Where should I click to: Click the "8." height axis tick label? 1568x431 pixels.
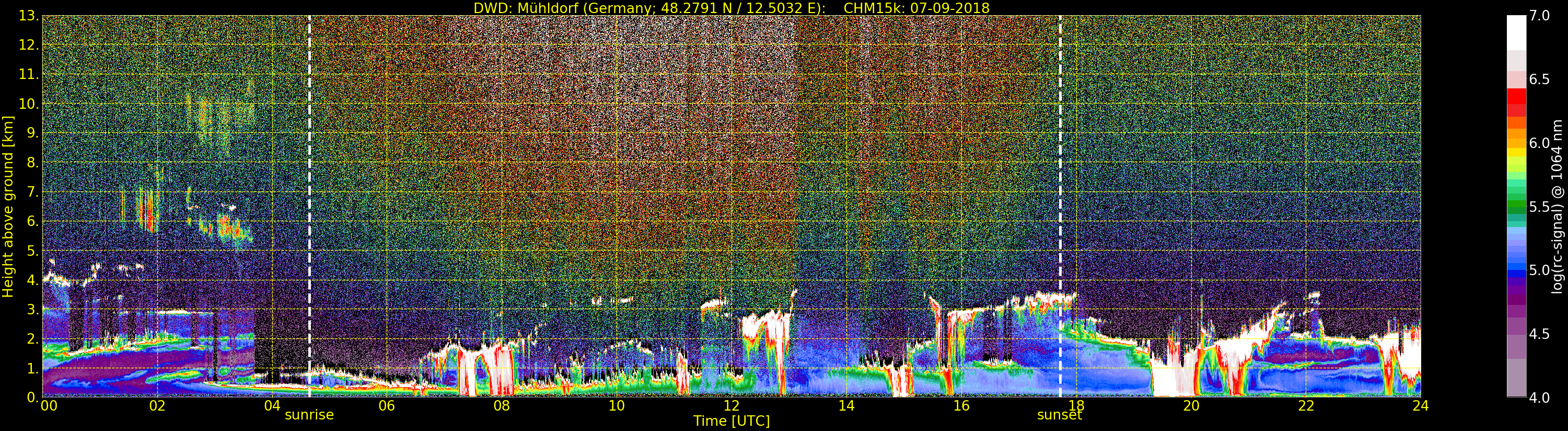pyautogui.click(x=32, y=163)
